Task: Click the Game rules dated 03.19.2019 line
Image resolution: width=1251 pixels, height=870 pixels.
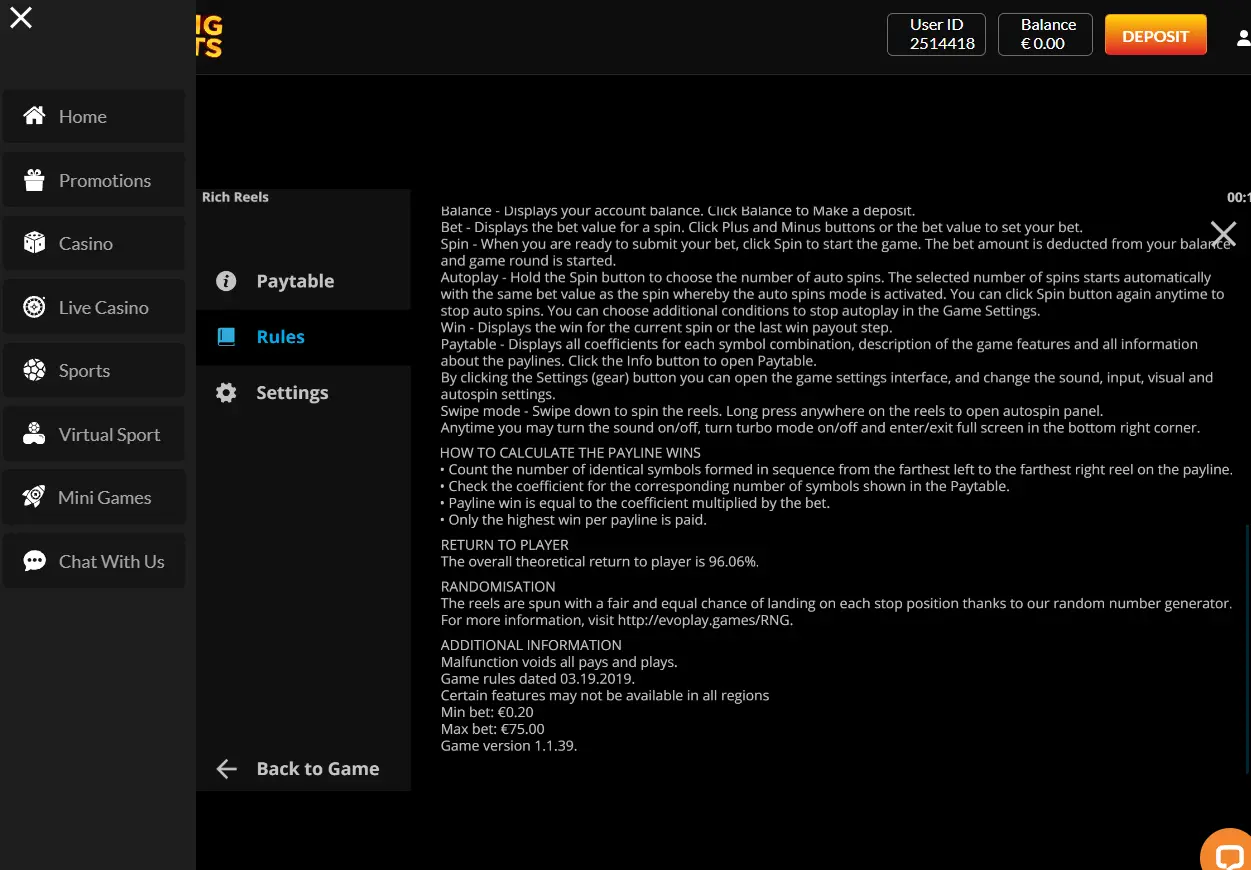Action: [x=538, y=678]
